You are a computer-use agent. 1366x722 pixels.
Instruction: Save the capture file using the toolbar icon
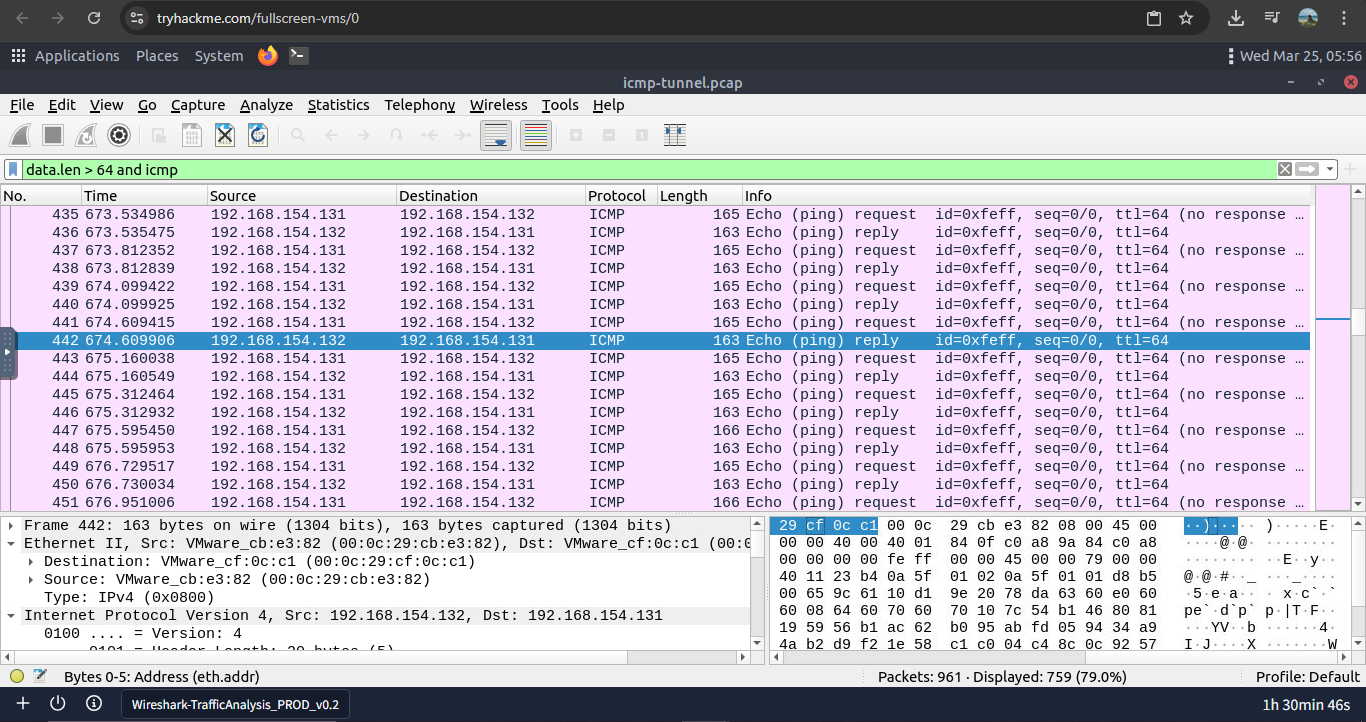[191, 135]
